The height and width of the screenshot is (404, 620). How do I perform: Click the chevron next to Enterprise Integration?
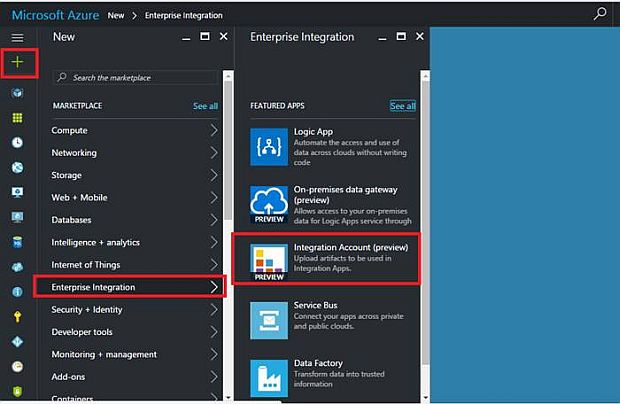[214, 287]
